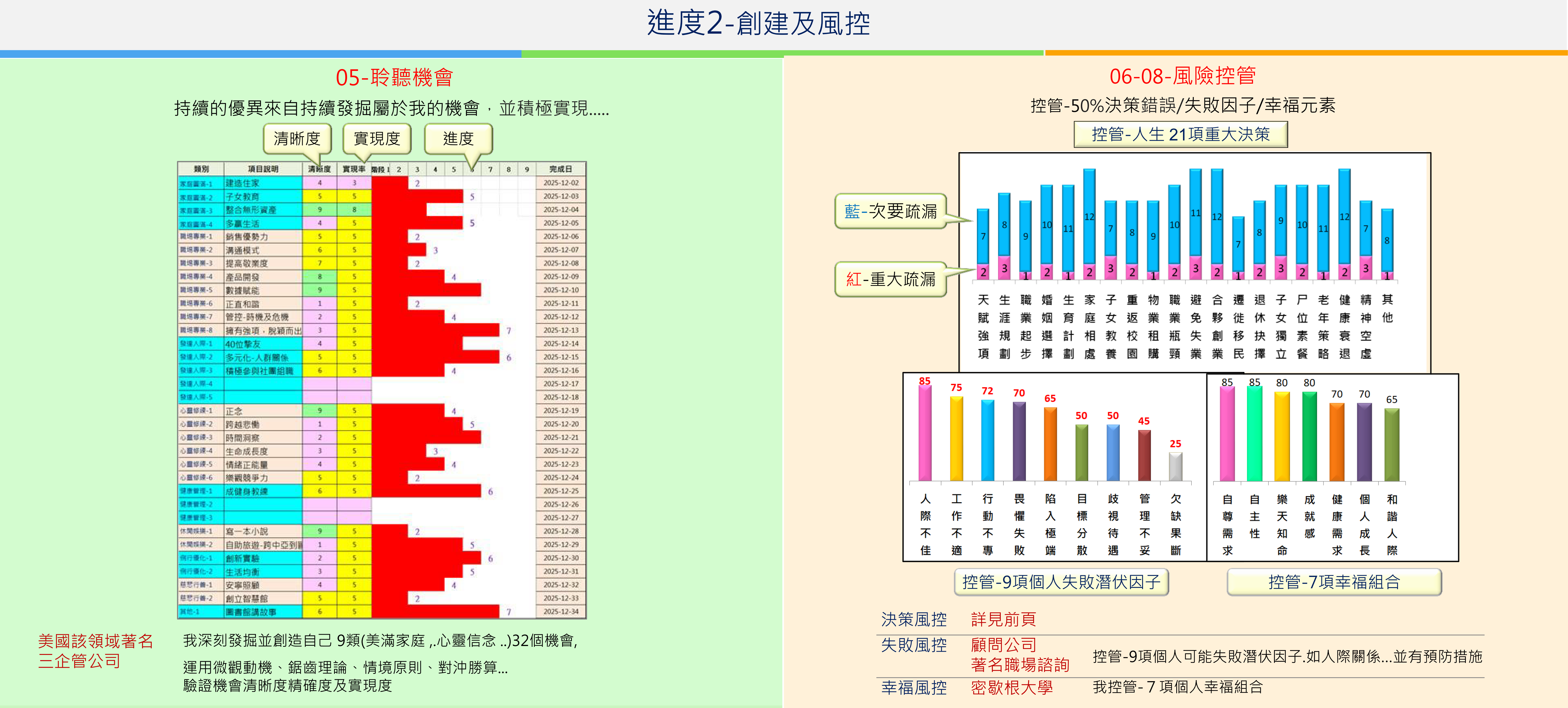Click the 控管-人生 21項重大決策 label box
Viewport: 1568px width, 708px height.
[x=1180, y=134]
